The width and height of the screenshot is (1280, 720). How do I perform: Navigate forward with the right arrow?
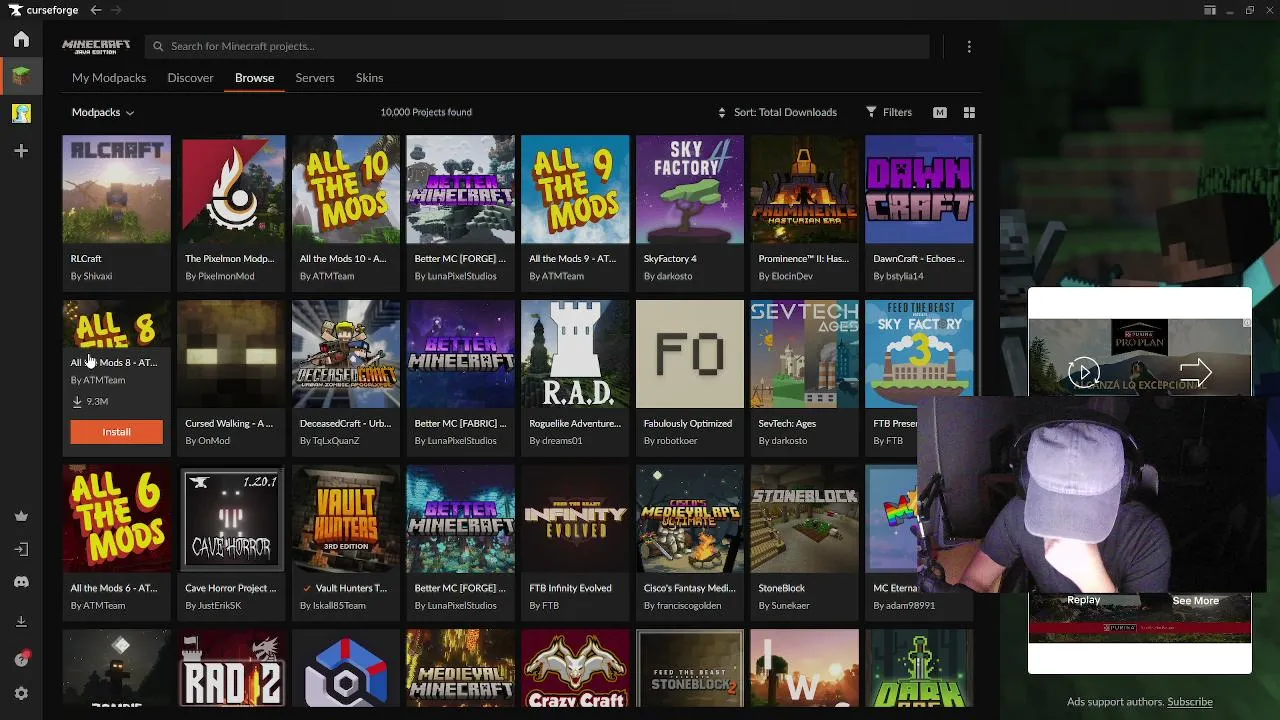click(x=116, y=10)
